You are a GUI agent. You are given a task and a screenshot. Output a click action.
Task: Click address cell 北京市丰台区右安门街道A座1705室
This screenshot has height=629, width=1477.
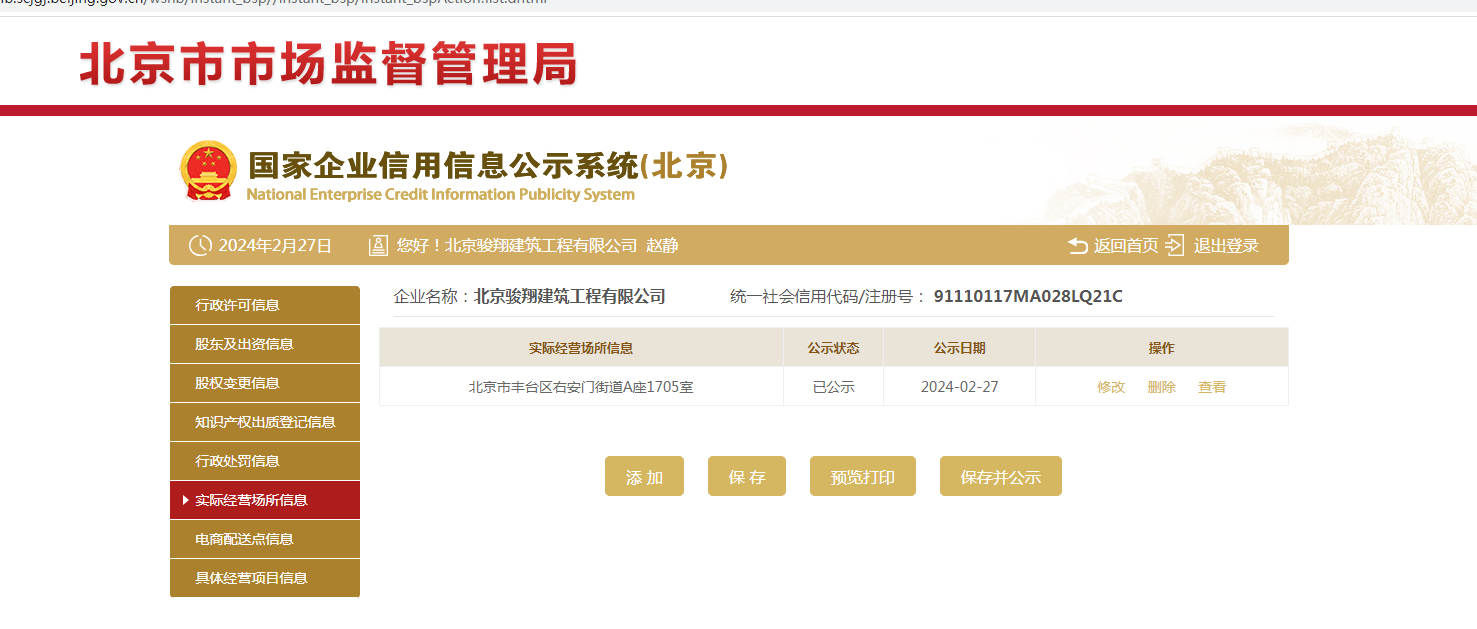(x=581, y=387)
